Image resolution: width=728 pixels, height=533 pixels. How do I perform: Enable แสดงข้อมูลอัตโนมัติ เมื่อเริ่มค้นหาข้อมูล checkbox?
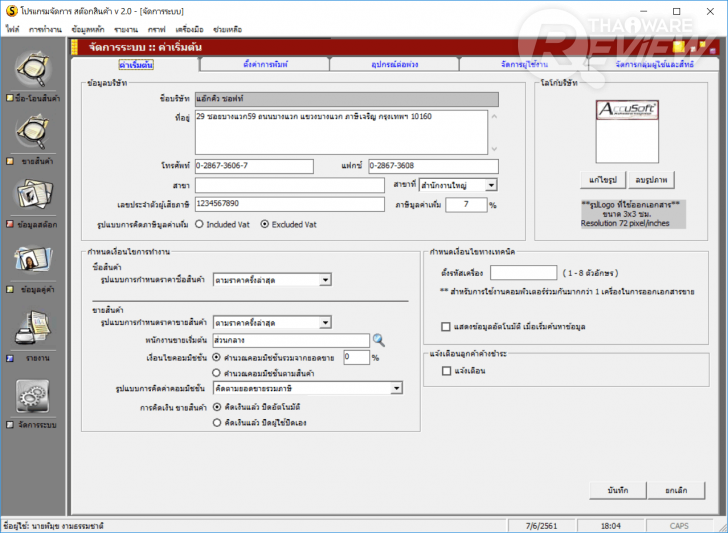pyautogui.click(x=446, y=327)
